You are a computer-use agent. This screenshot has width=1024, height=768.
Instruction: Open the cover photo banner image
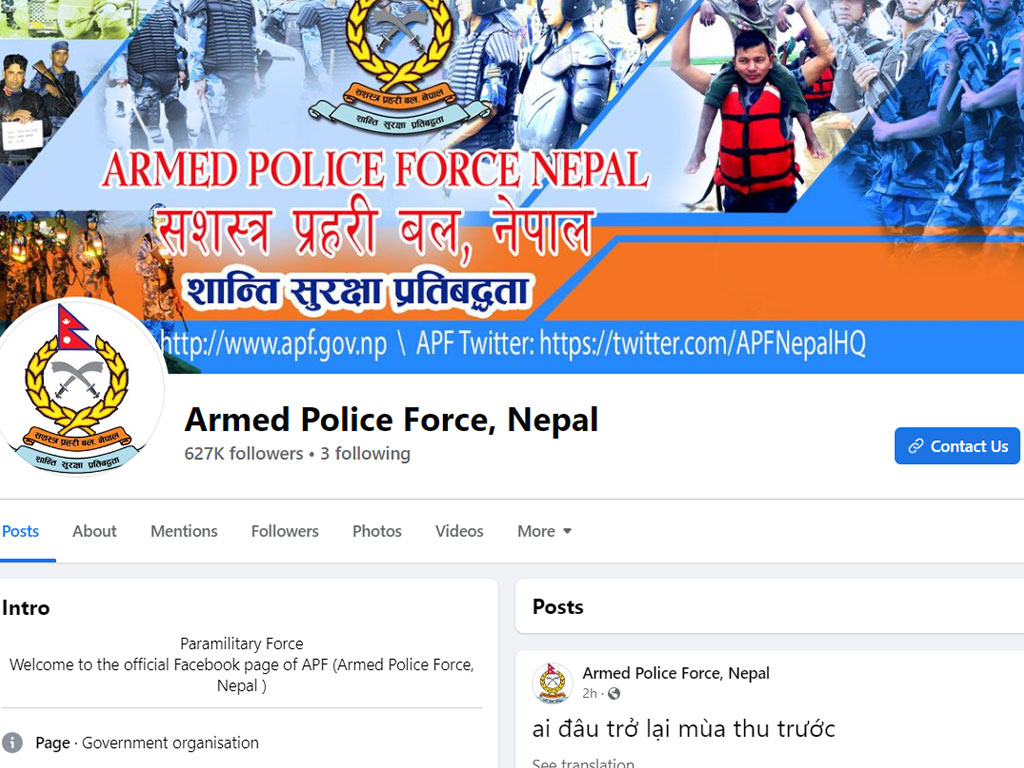(512, 186)
